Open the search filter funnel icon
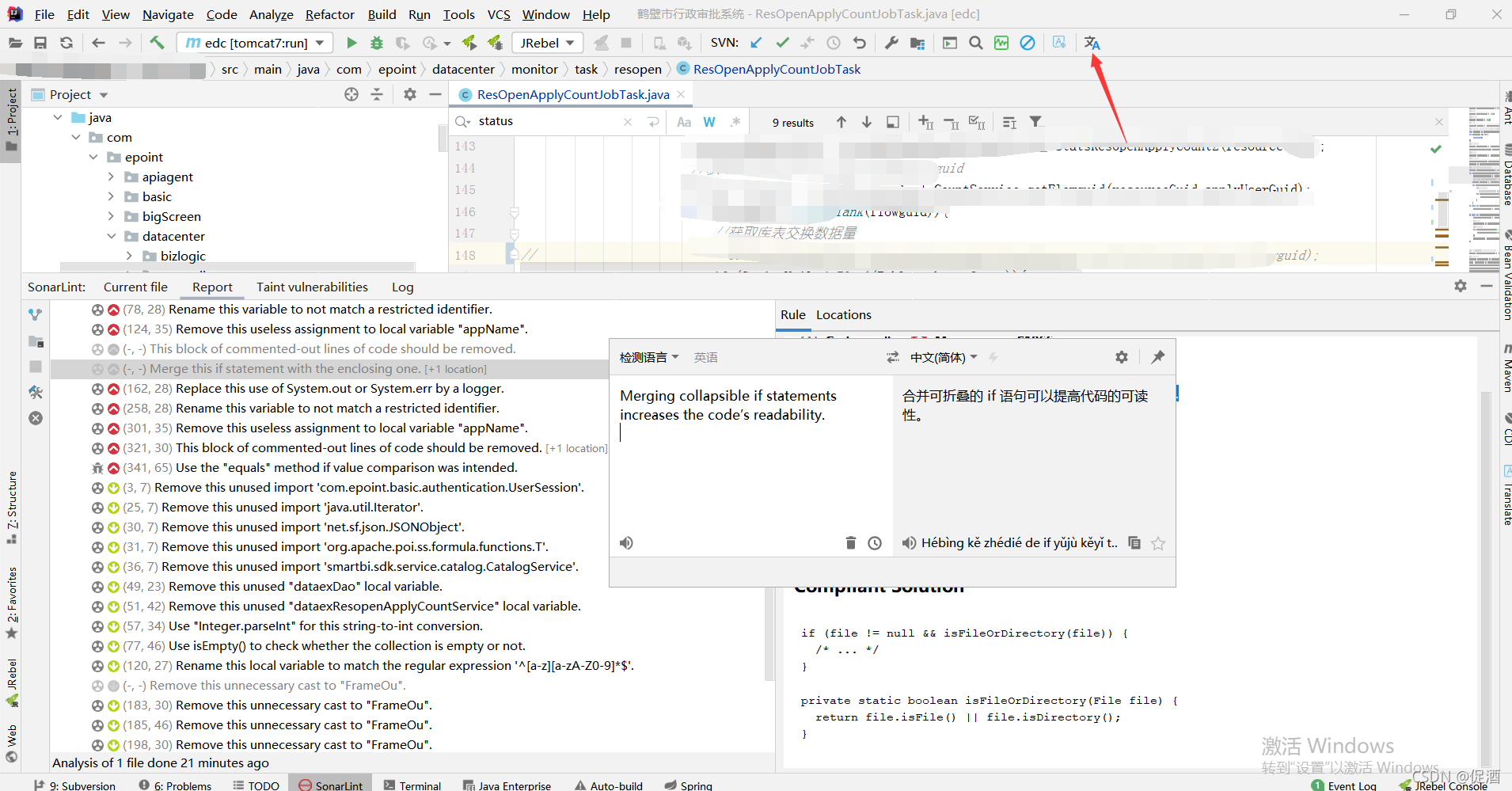The height and width of the screenshot is (791, 1512). [x=1035, y=122]
